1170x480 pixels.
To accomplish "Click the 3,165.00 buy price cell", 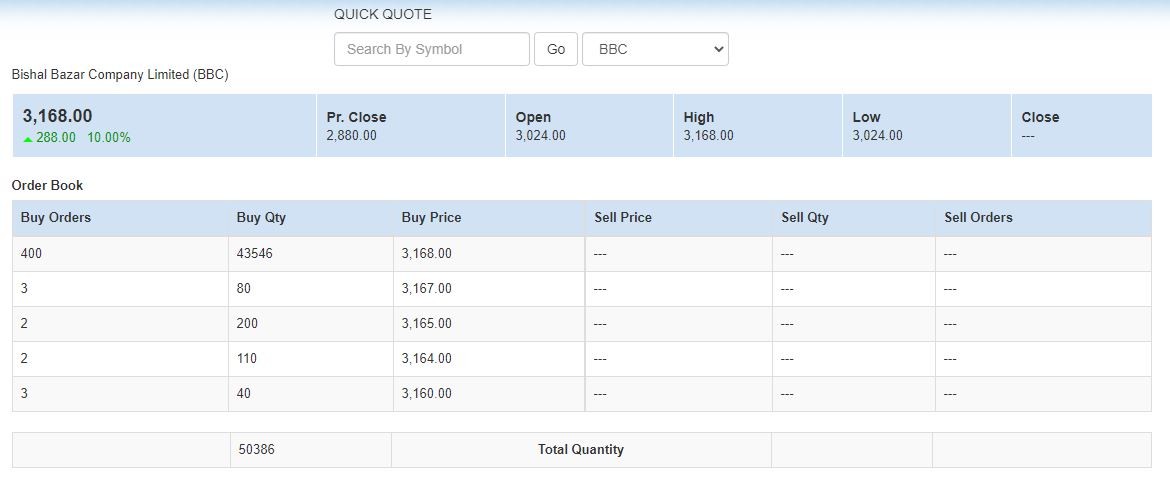I will click(x=489, y=324).
